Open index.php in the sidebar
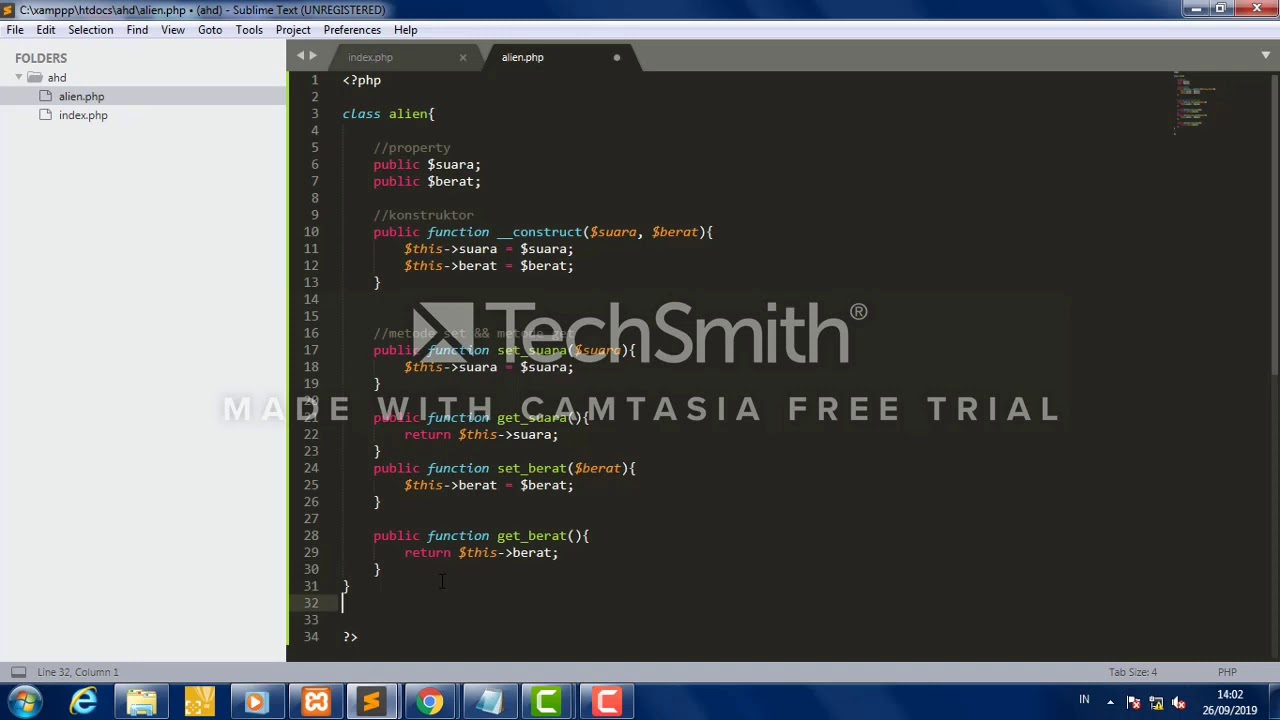 (x=83, y=116)
